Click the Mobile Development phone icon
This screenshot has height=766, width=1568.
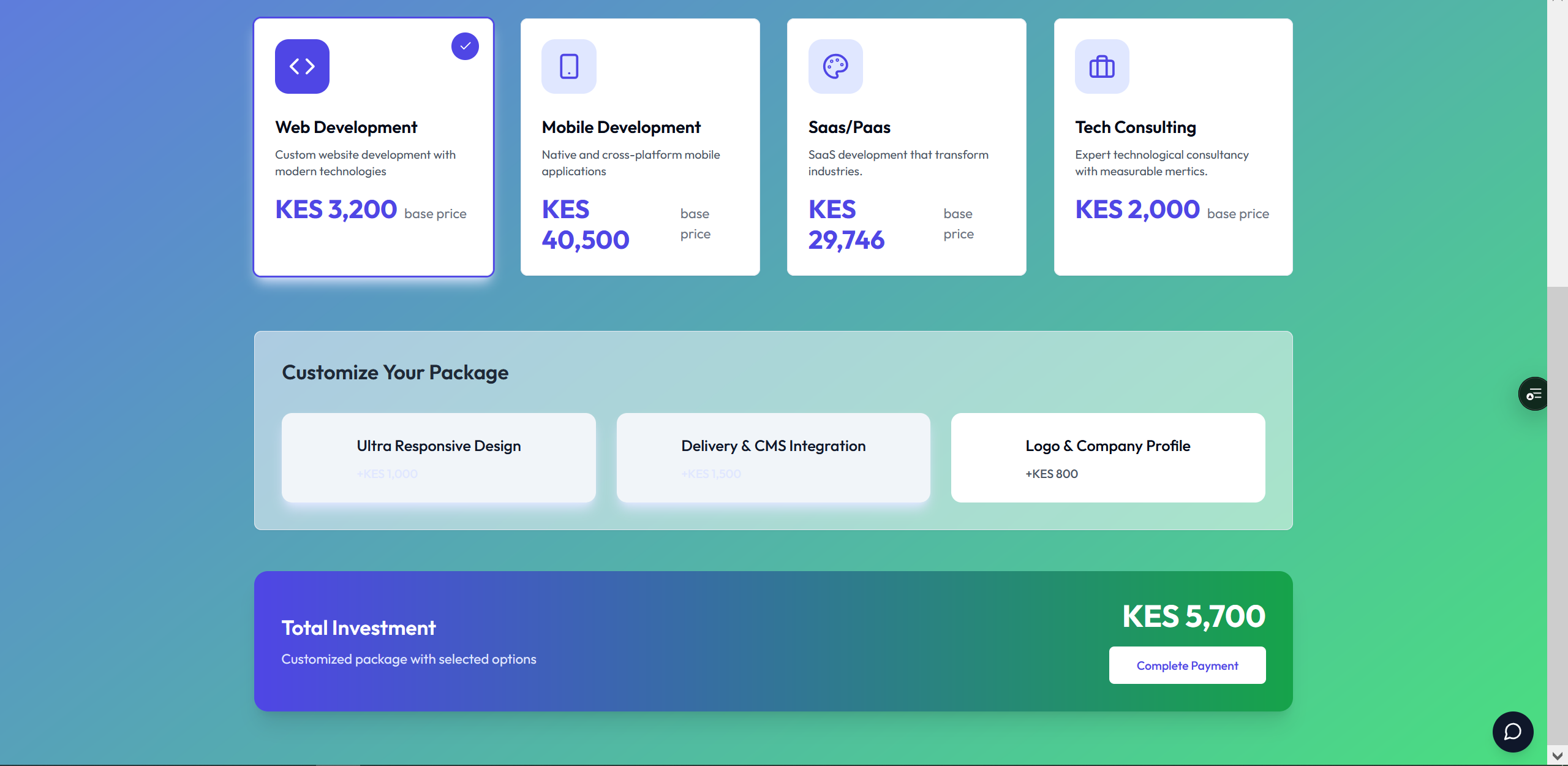568,66
